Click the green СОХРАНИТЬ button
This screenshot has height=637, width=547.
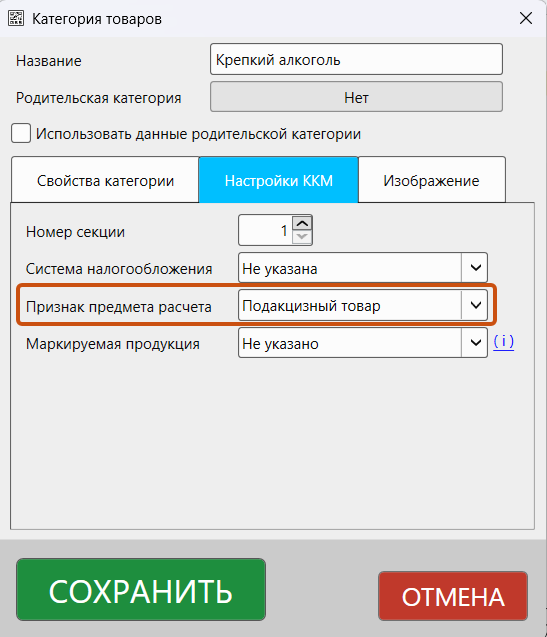tap(141, 589)
